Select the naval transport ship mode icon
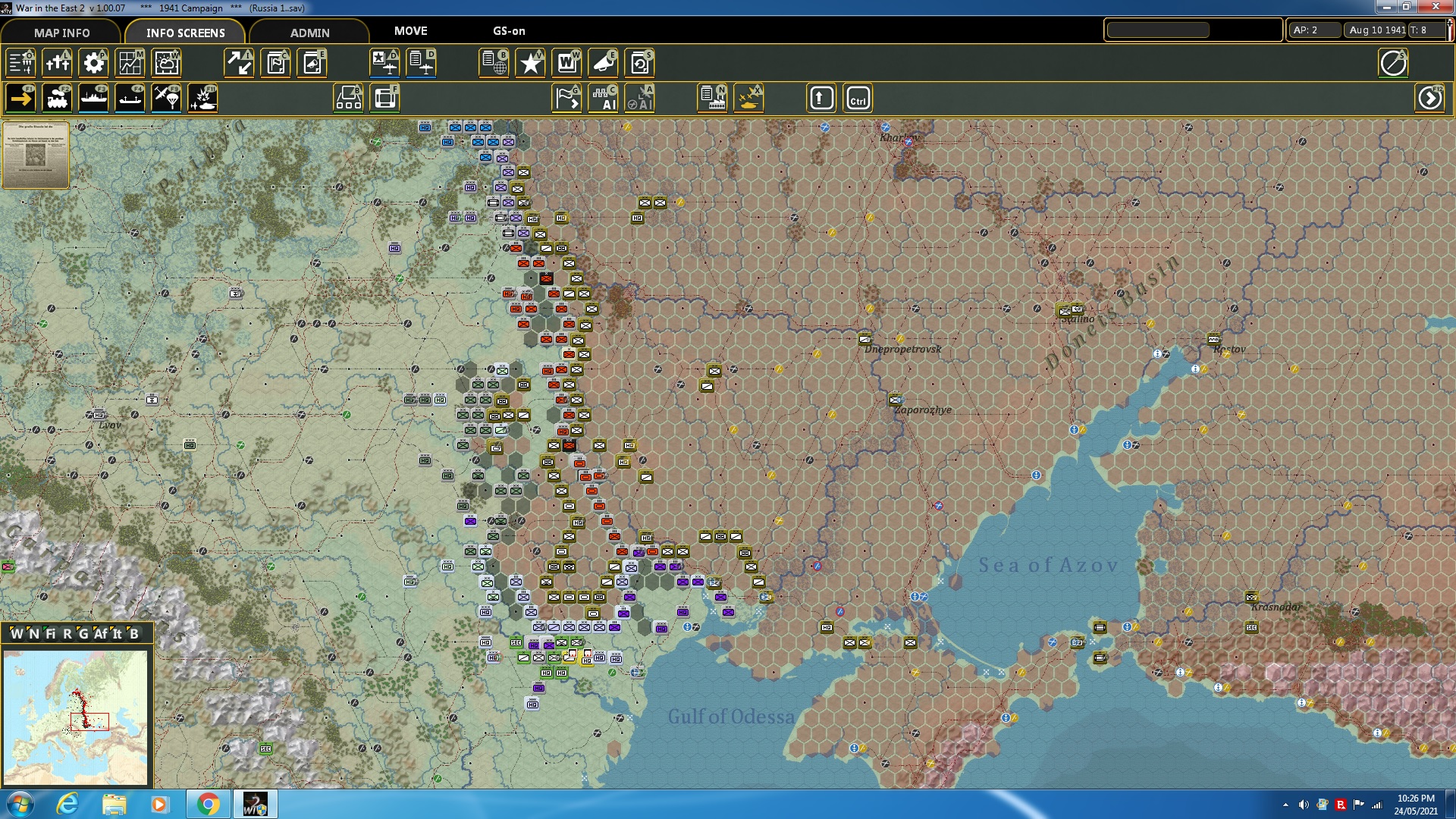The width and height of the screenshot is (1456, 819). pos(93,99)
